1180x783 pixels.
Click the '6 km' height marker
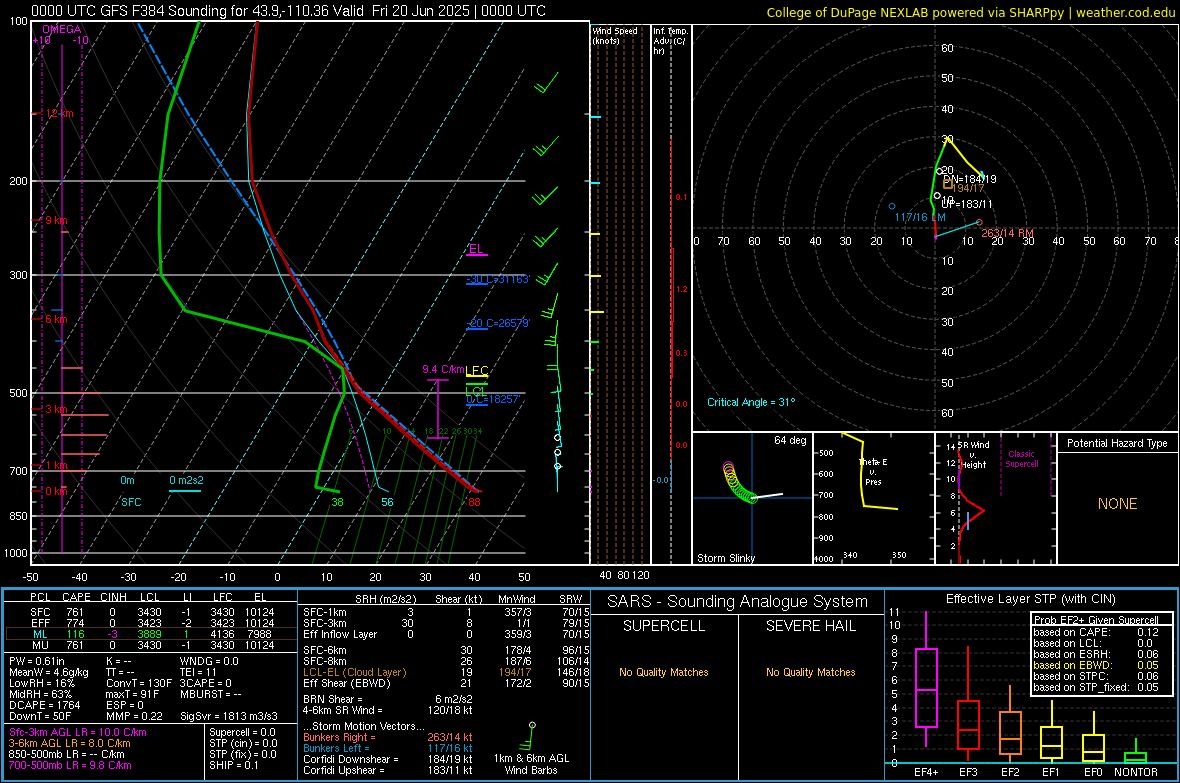tap(56, 319)
